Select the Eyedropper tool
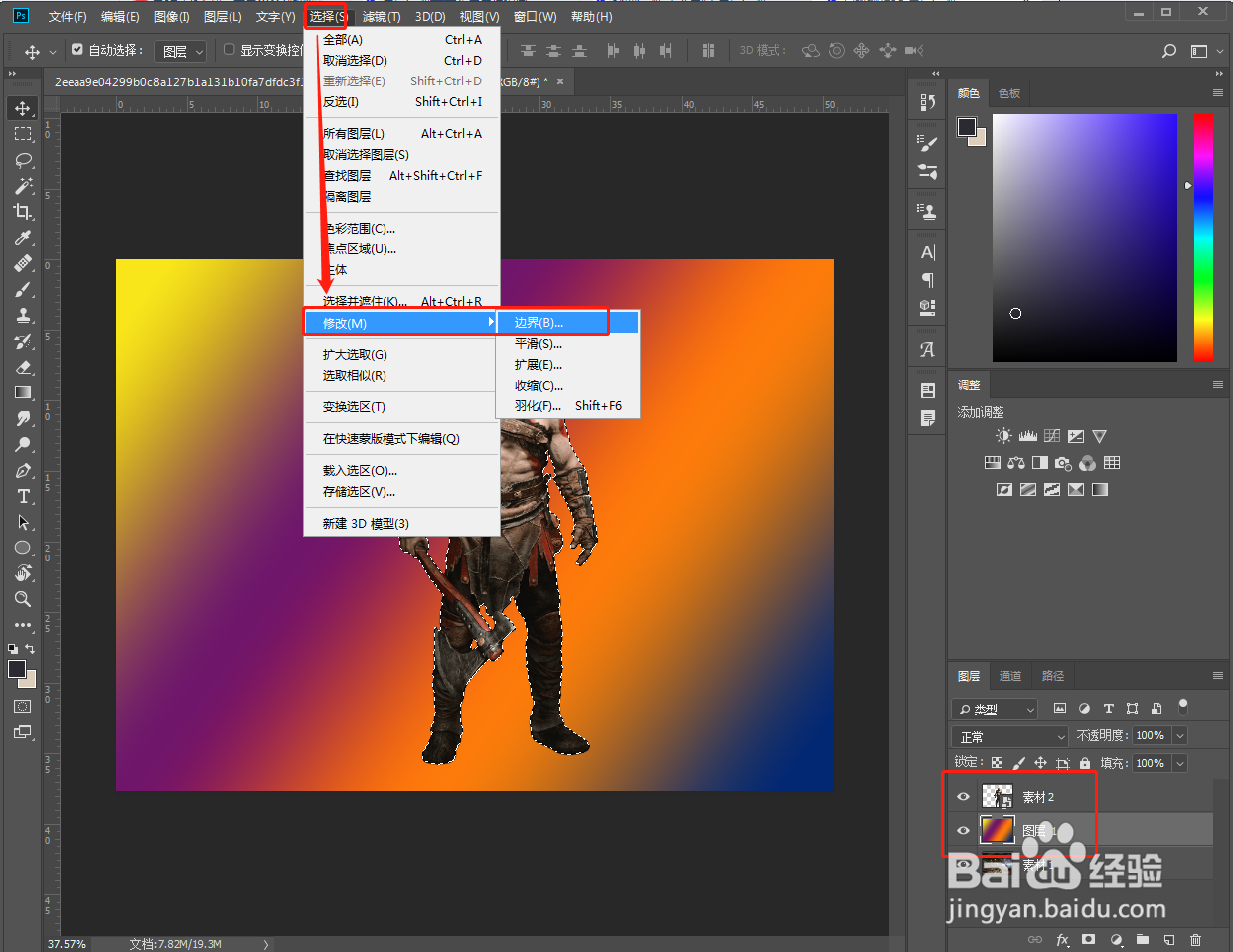The height and width of the screenshot is (952, 1233). pos(23,238)
